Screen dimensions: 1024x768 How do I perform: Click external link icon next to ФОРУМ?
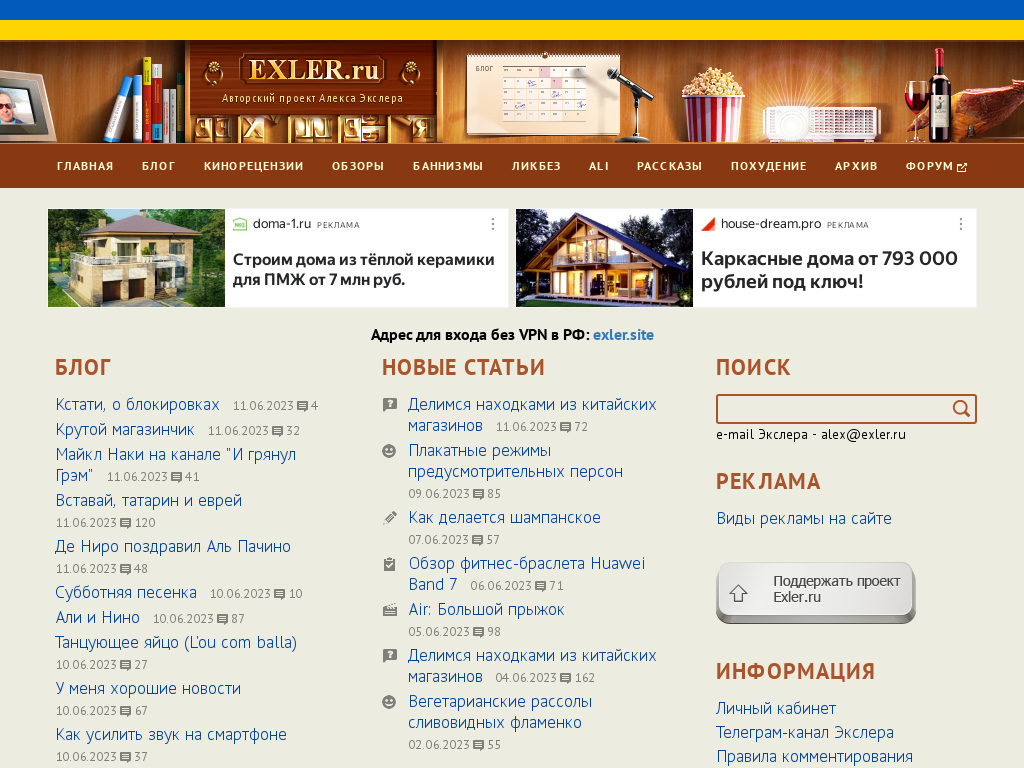coord(961,167)
